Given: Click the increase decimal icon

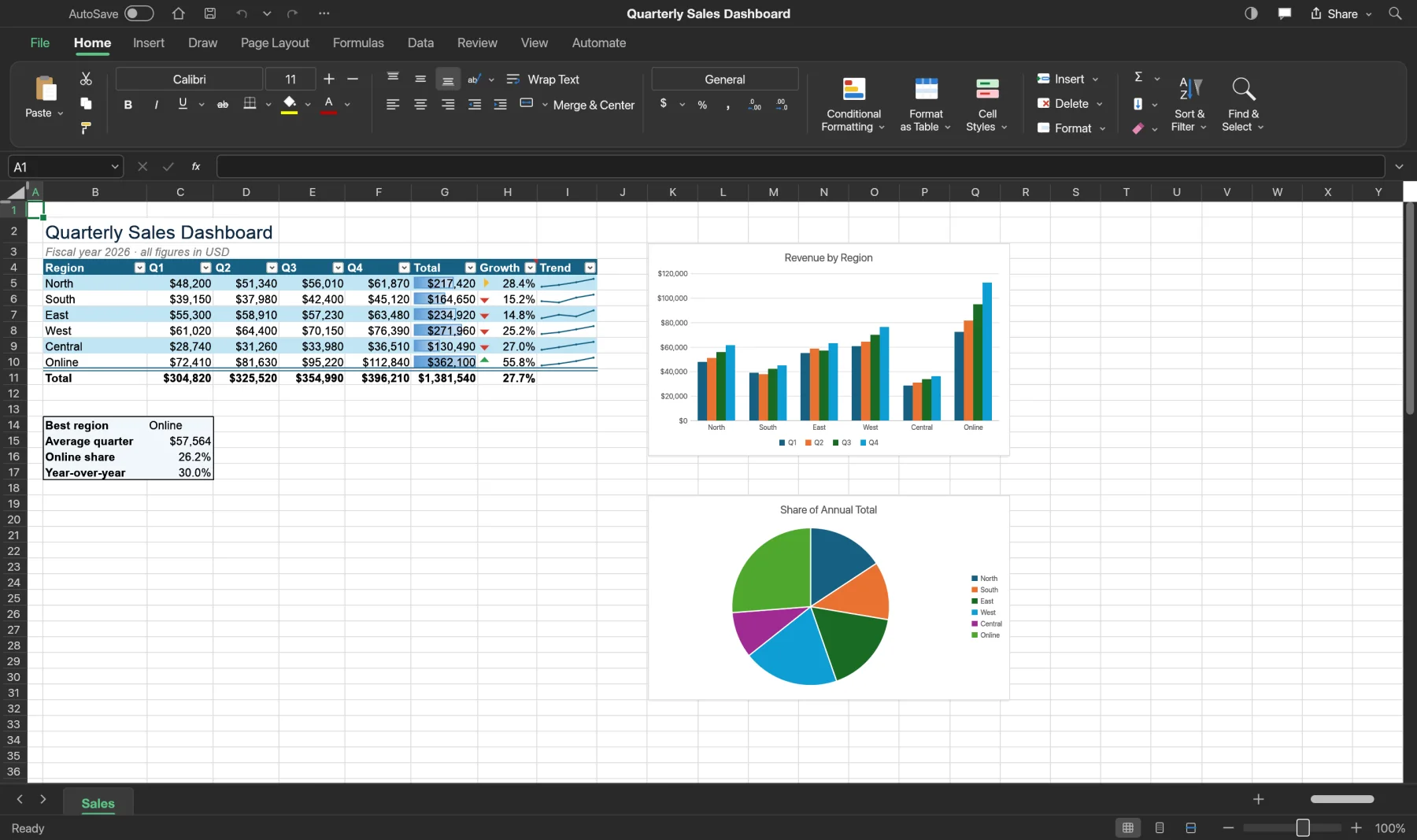Looking at the screenshot, I should [x=755, y=105].
